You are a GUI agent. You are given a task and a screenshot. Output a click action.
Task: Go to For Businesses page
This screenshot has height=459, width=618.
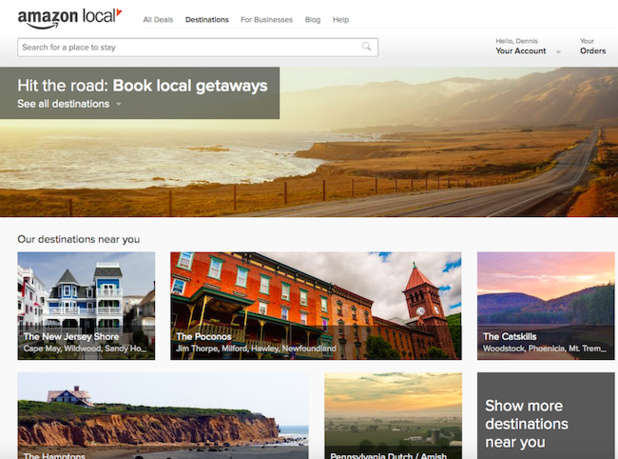click(266, 20)
